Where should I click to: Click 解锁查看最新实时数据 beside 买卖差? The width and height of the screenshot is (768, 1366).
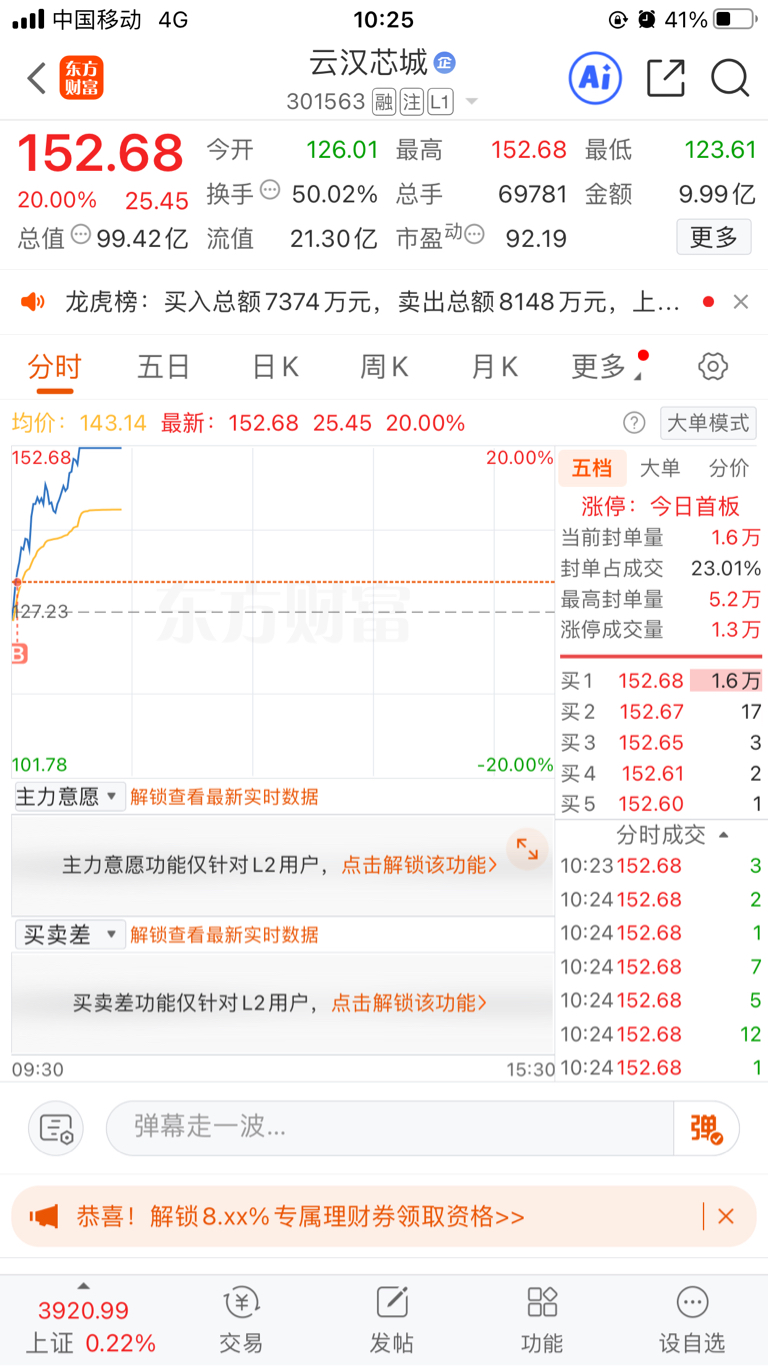click(224, 935)
